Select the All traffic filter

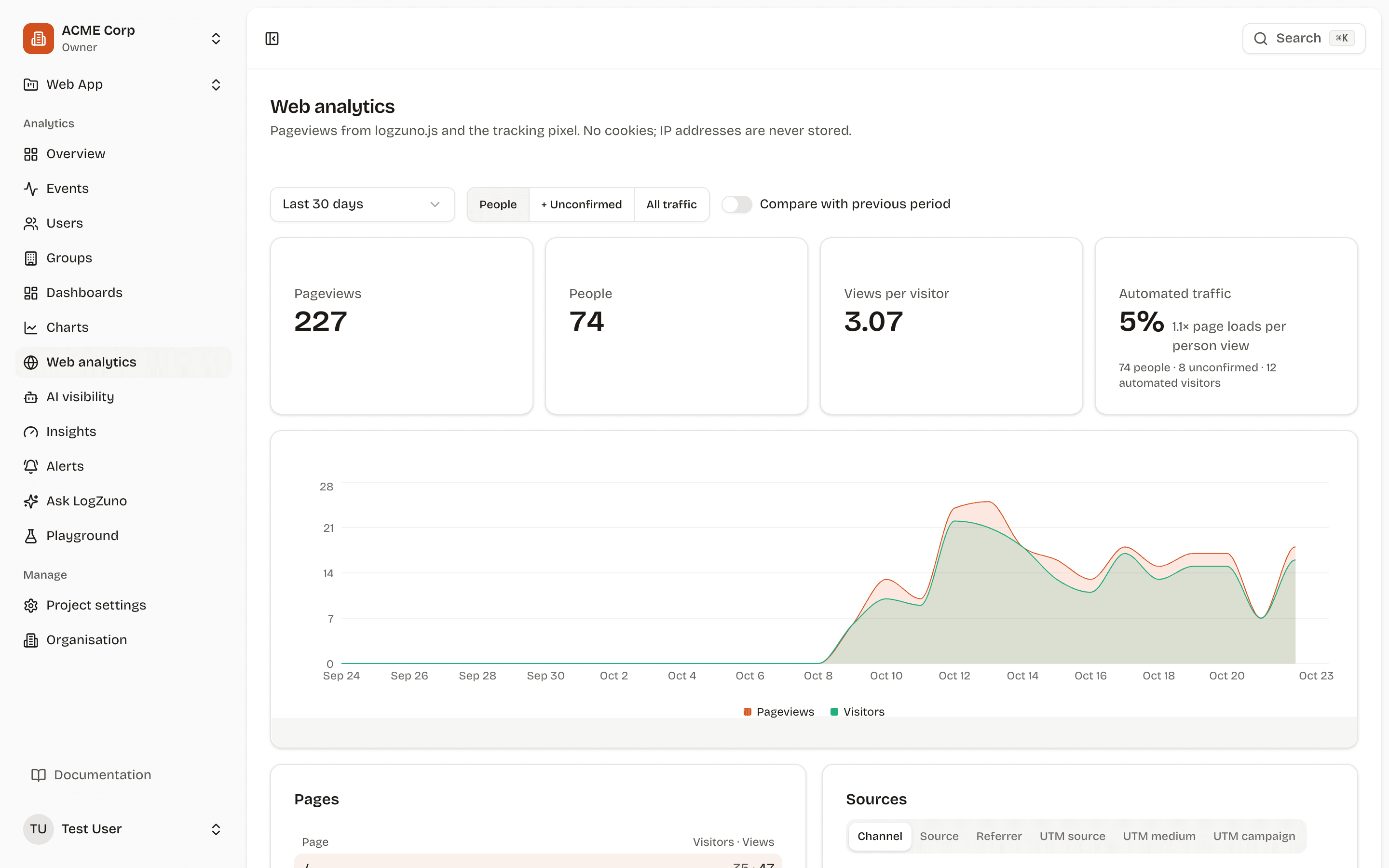point(671,204)
